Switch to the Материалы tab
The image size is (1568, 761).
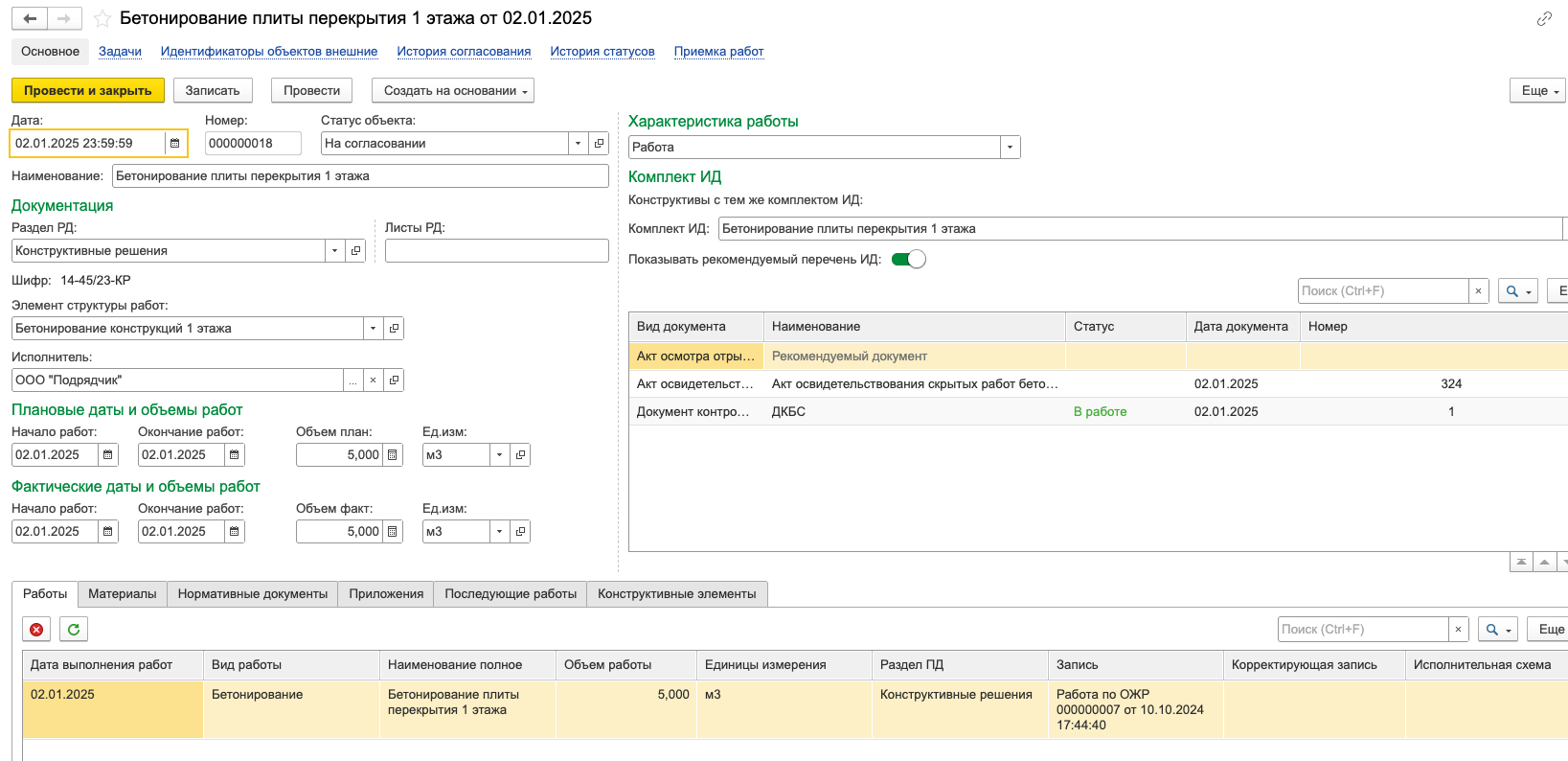(122, 594)
